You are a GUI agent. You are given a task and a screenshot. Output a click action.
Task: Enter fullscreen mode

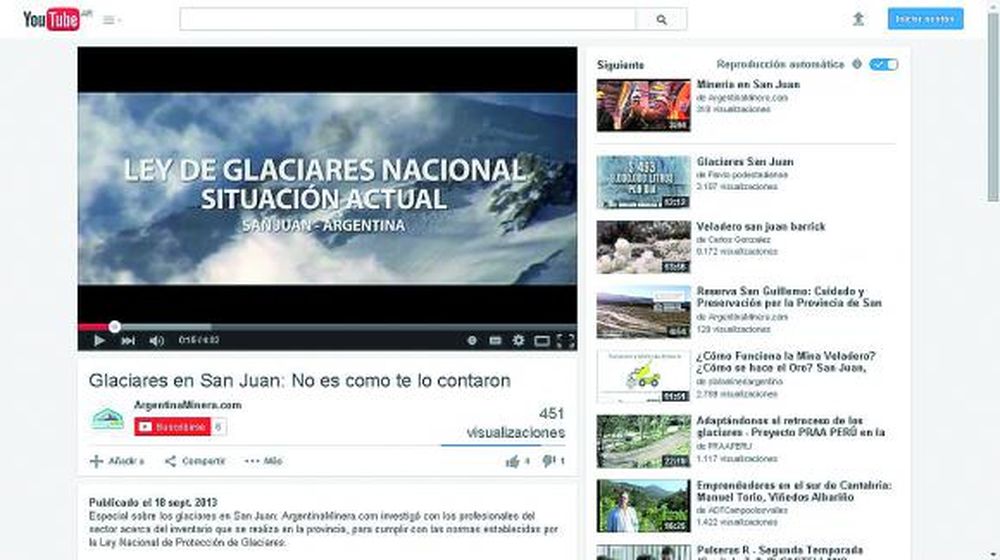[566, 341]
